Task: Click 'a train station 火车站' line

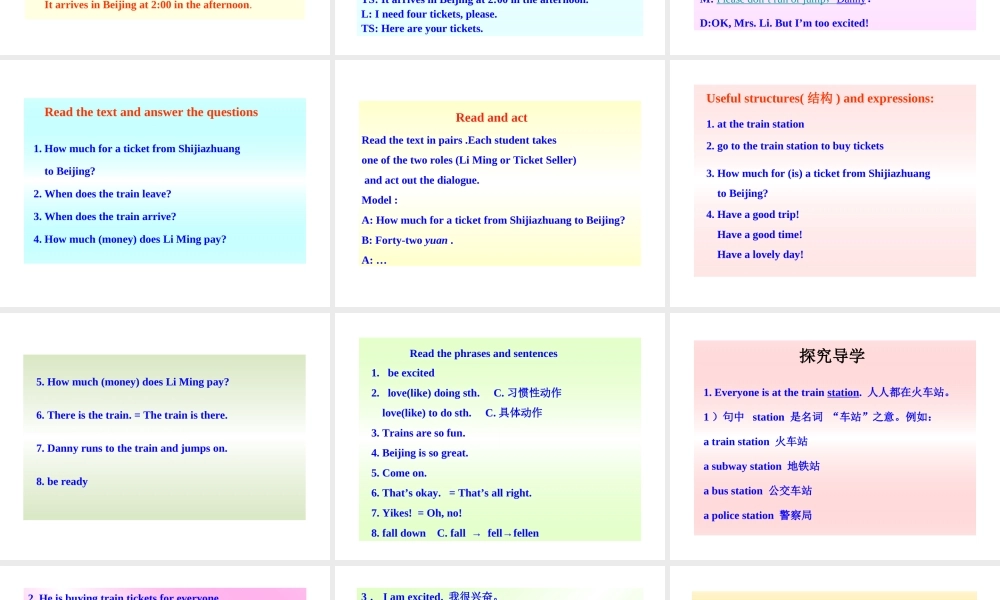Action: coord(755,441)
